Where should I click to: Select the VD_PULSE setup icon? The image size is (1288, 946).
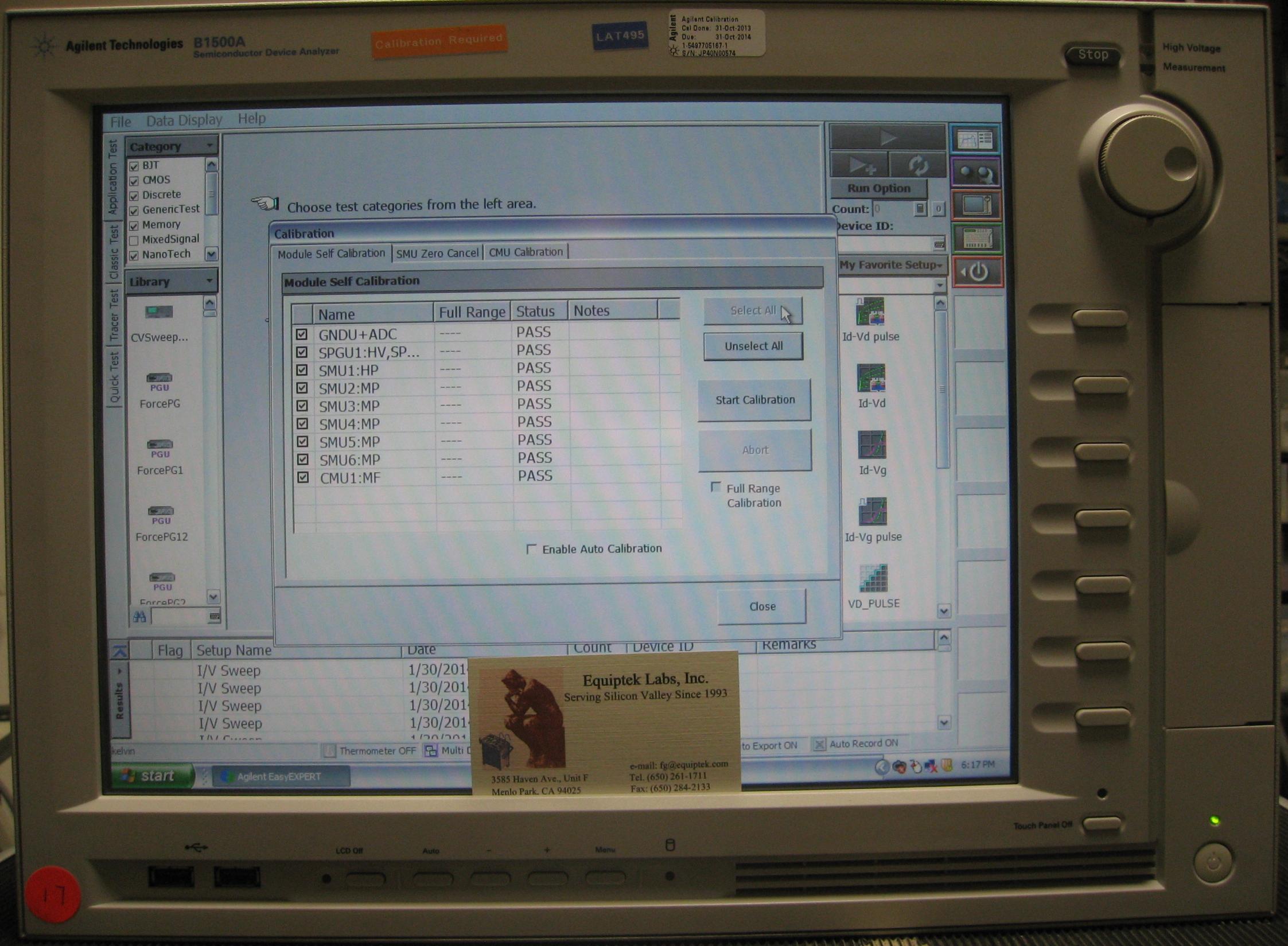click(873, 579)
